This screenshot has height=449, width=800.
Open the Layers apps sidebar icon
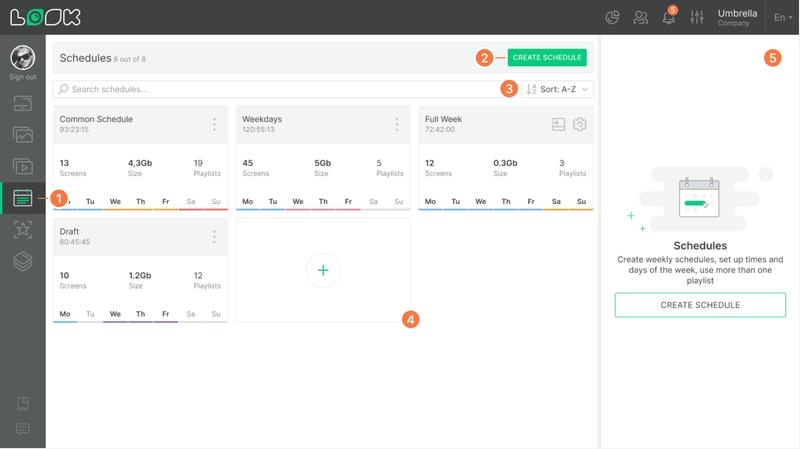pos(22,261)
